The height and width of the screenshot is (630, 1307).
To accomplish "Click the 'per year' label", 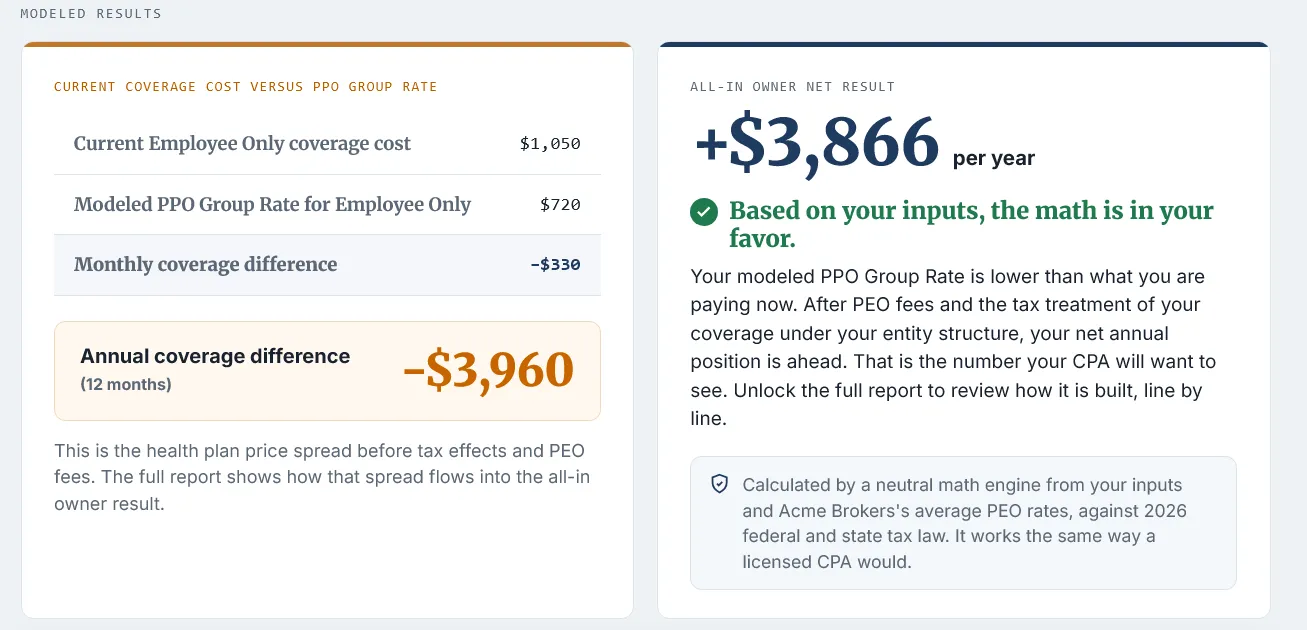I will tap(994, 158).
